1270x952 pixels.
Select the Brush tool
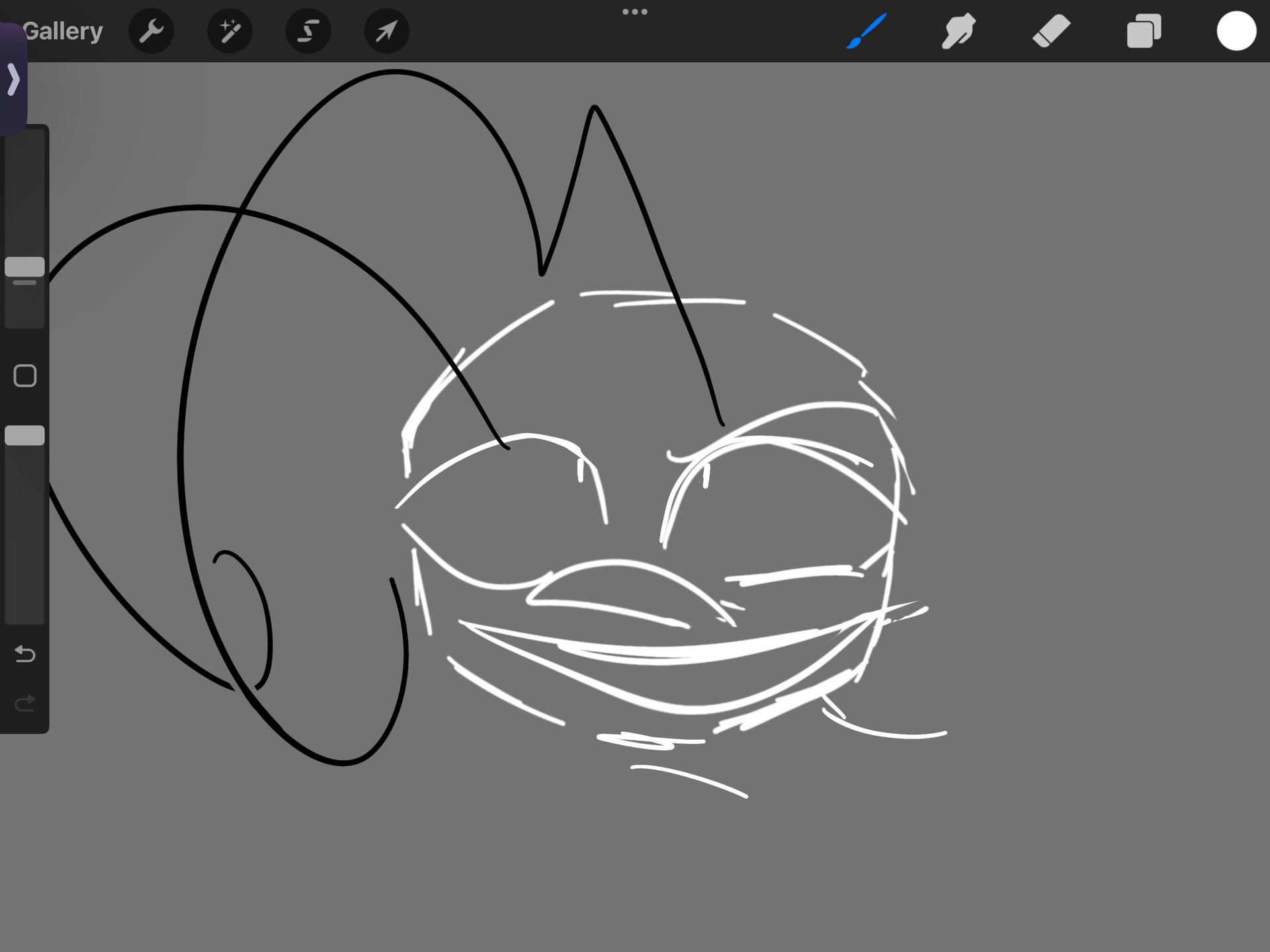click(x=867, y=31)
